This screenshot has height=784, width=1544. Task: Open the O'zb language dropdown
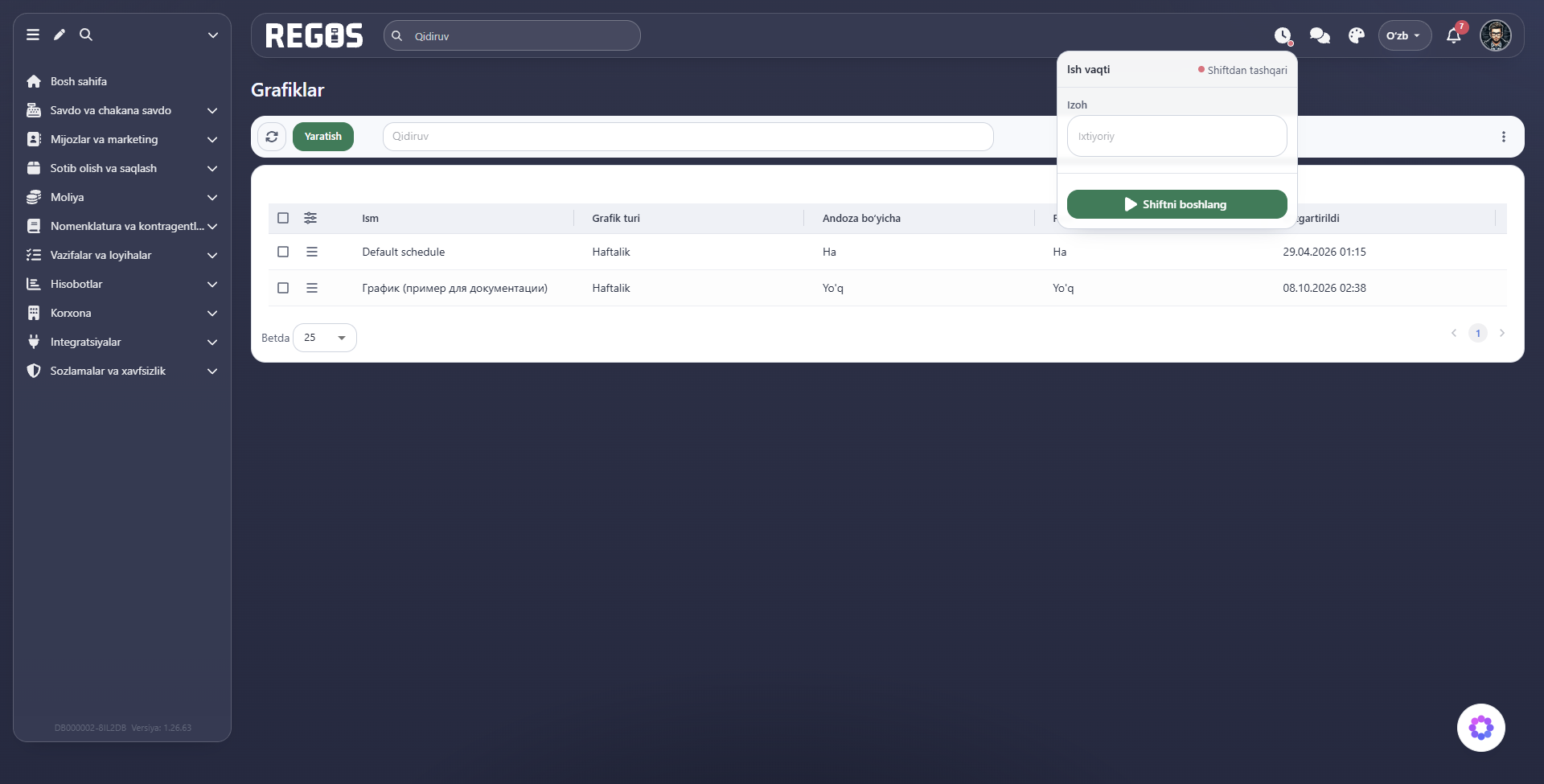coord(1405,35)
